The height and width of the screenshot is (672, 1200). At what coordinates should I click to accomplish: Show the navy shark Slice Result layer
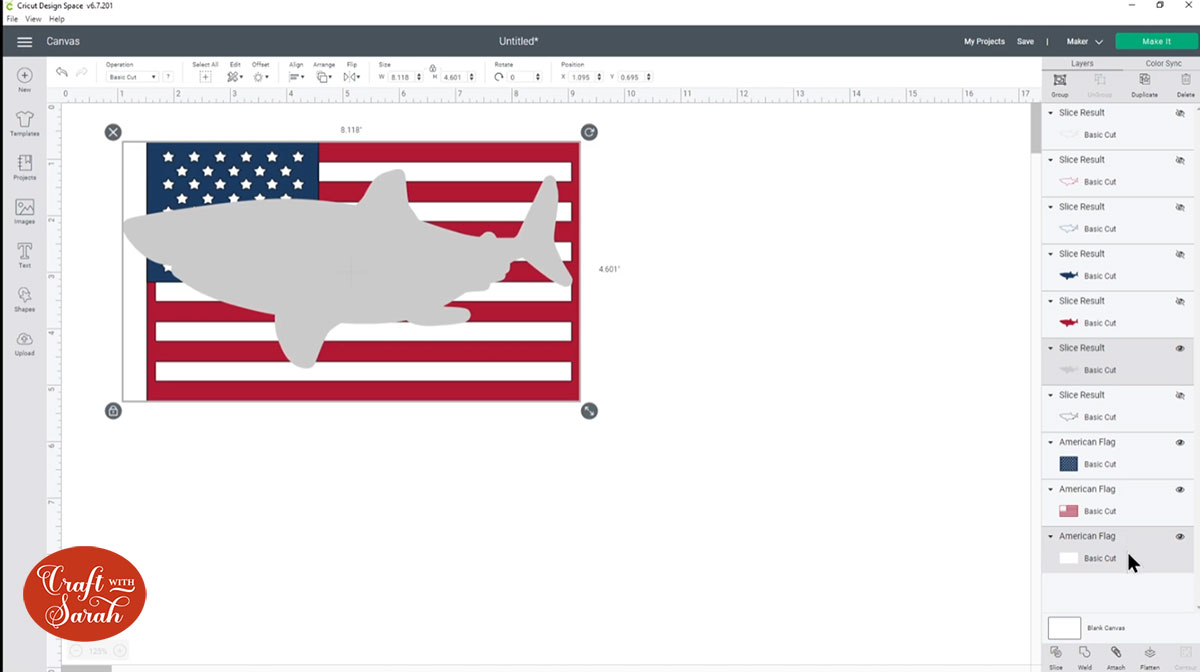pos(1180,254)
